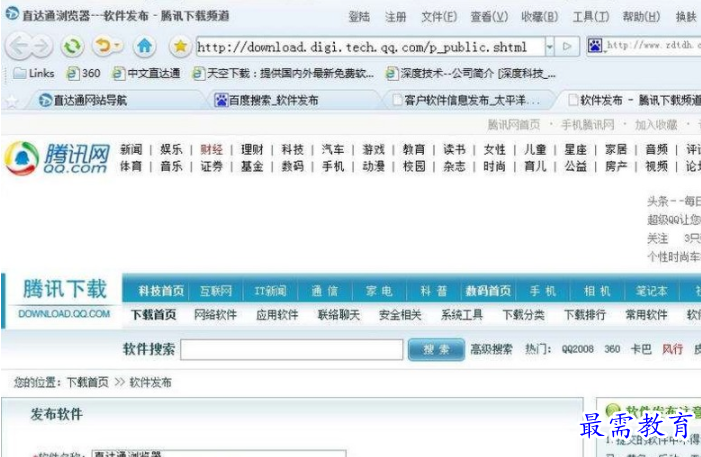Image resolution: width=701 pixels, height=457 pixels.
Task: Open the 汽车 channel link
Action: coord(333,149)
